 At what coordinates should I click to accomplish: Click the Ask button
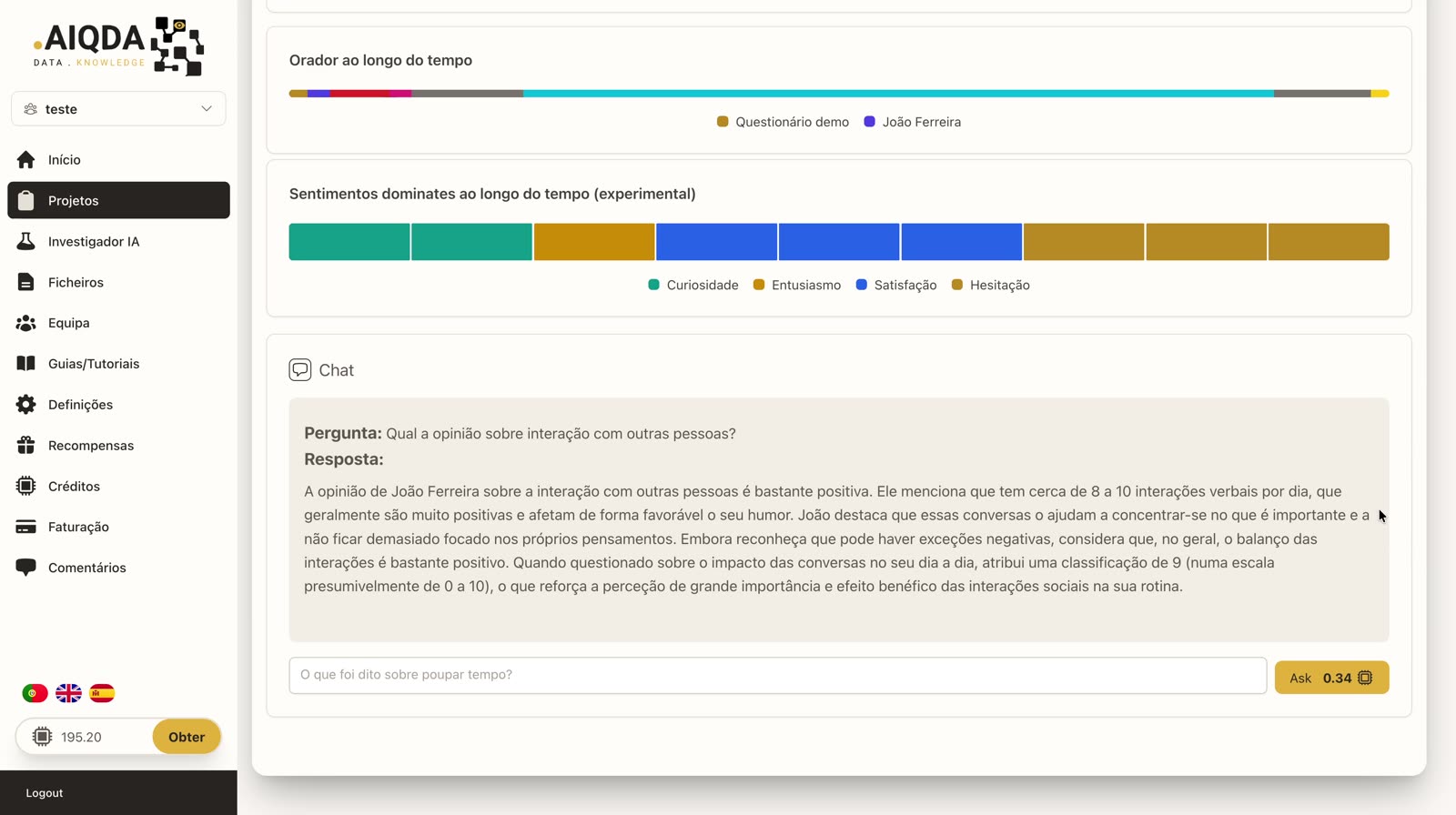tap(1331, 678)
